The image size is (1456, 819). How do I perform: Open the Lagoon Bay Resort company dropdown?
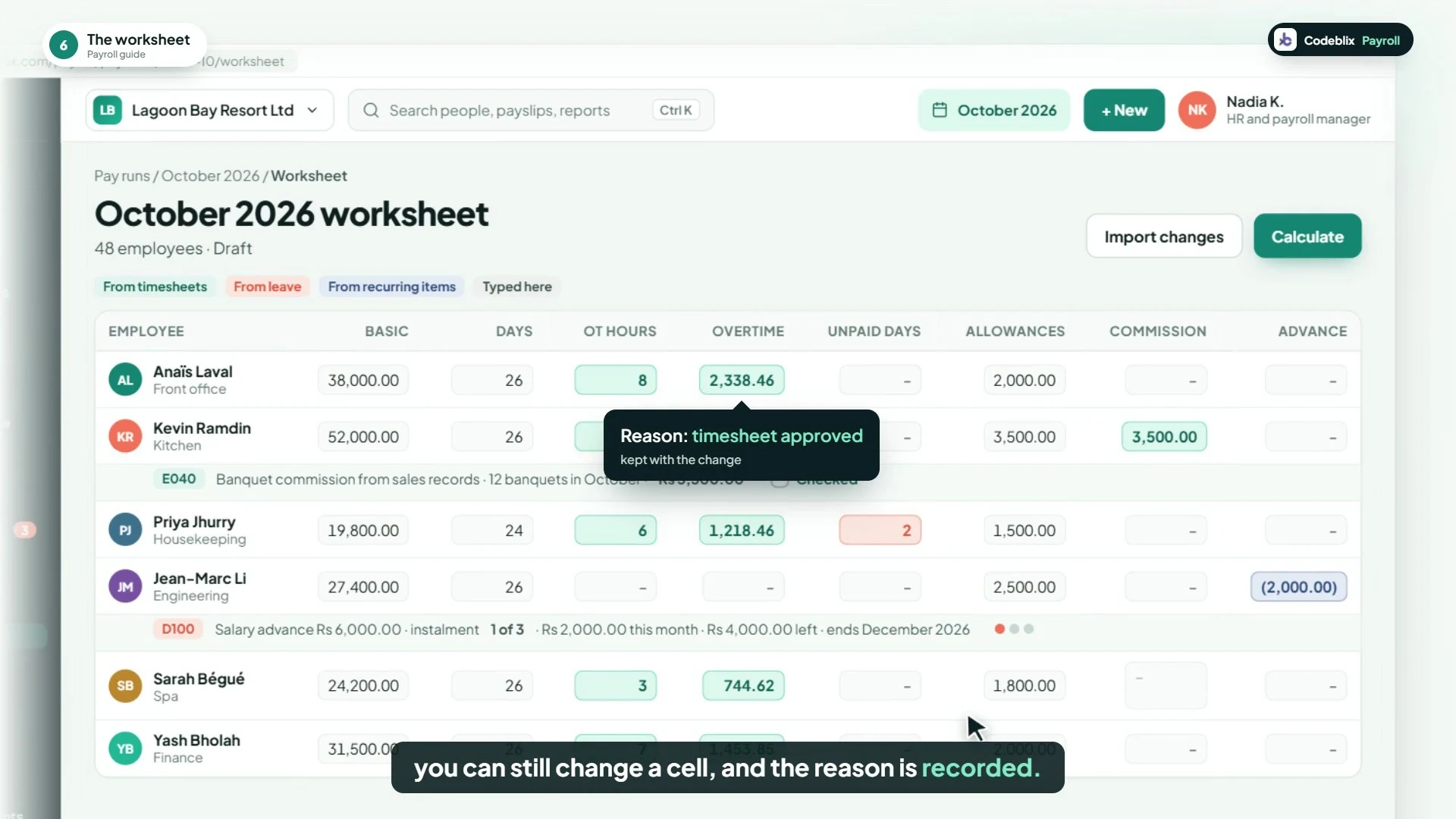pos(209,110)
